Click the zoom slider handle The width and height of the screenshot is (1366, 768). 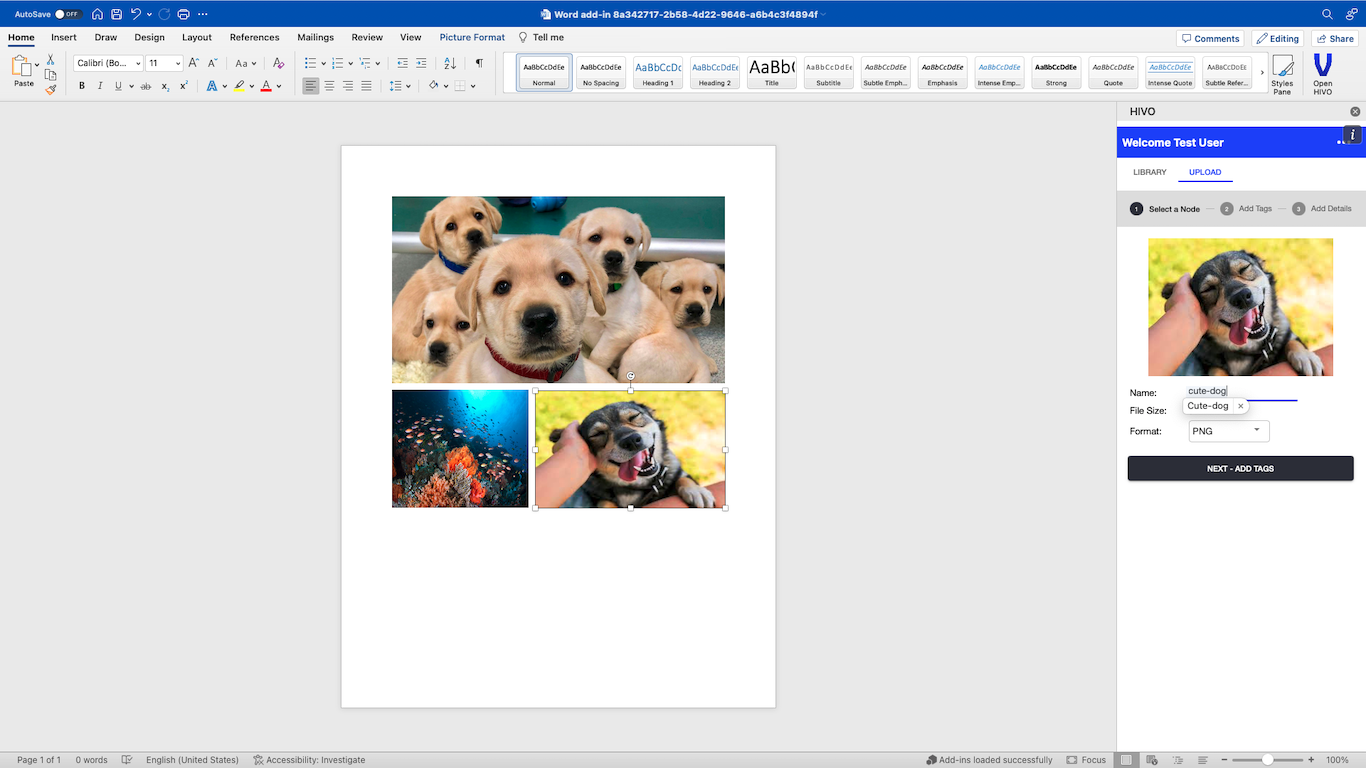[x=1267, y=760]
